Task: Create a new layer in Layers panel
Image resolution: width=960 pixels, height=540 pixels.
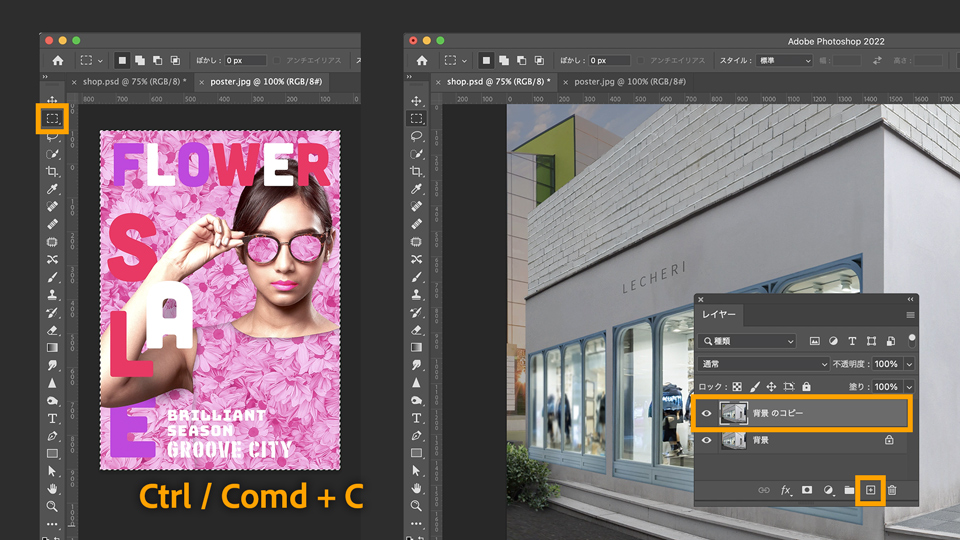Action: click(870, 490)
